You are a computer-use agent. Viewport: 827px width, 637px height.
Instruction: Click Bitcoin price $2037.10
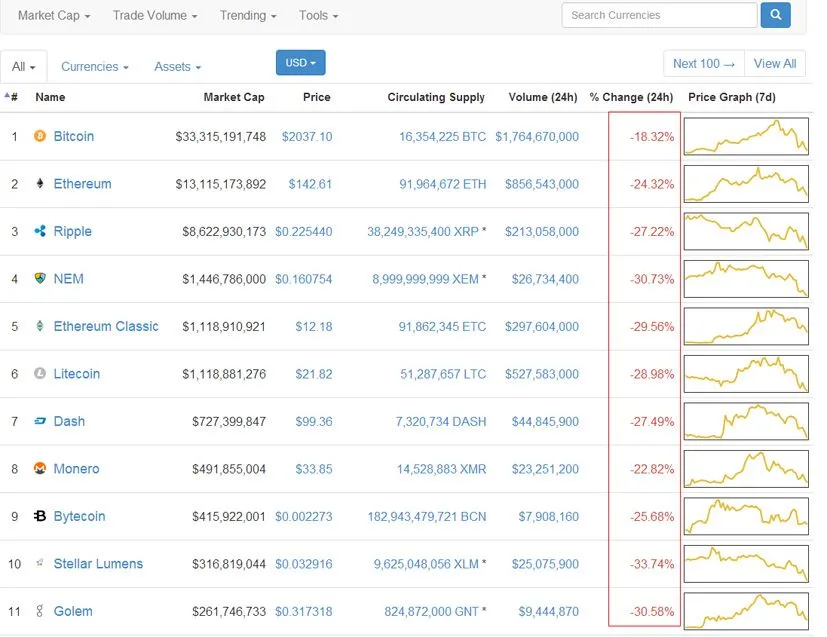[307, 137]
